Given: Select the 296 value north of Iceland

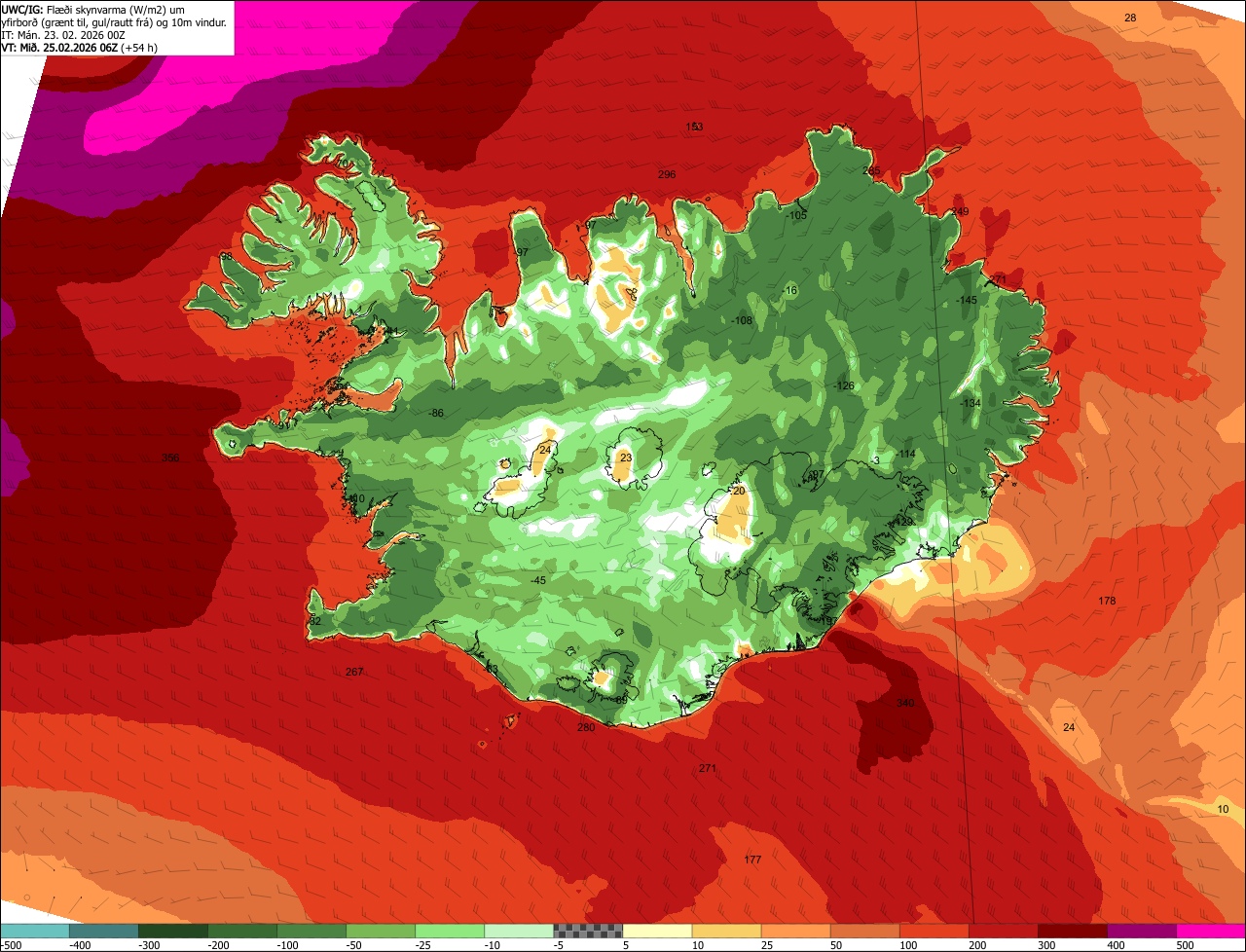Looking at the screenshot, I should [667, 175].
